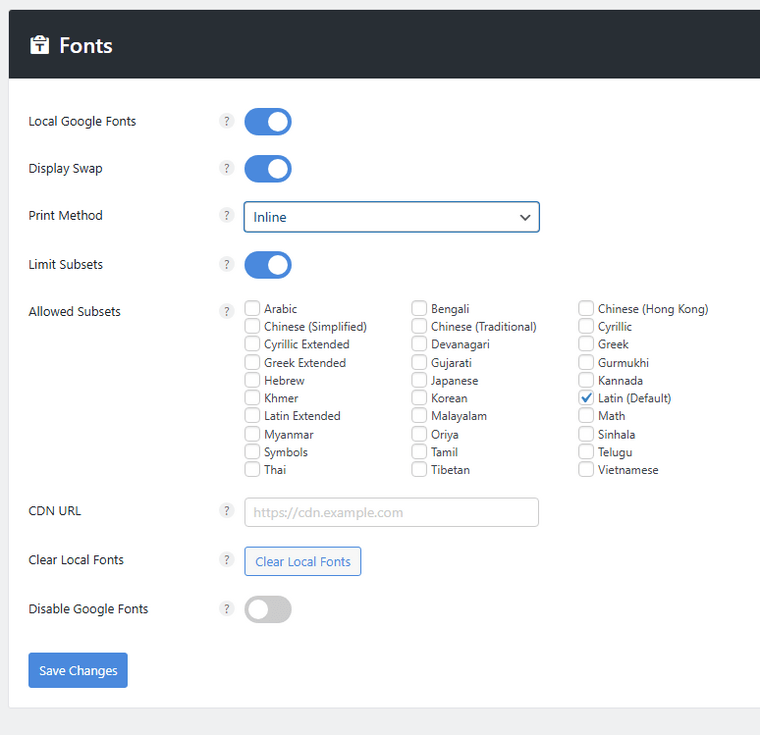Check the Bengali subset
Image resolution: width=760 pixels, height=735 pixels.
point(419,308)
